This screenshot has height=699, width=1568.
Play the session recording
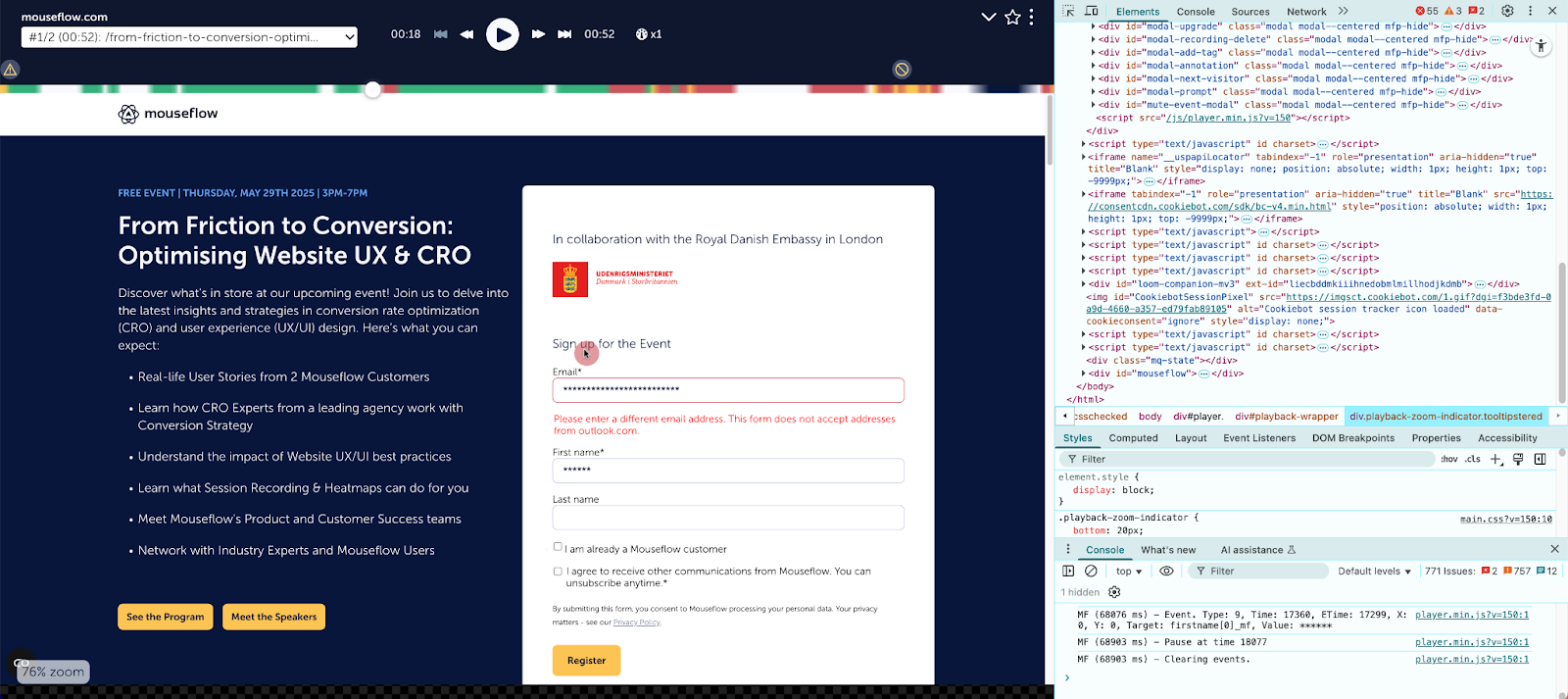pos(503,34)
